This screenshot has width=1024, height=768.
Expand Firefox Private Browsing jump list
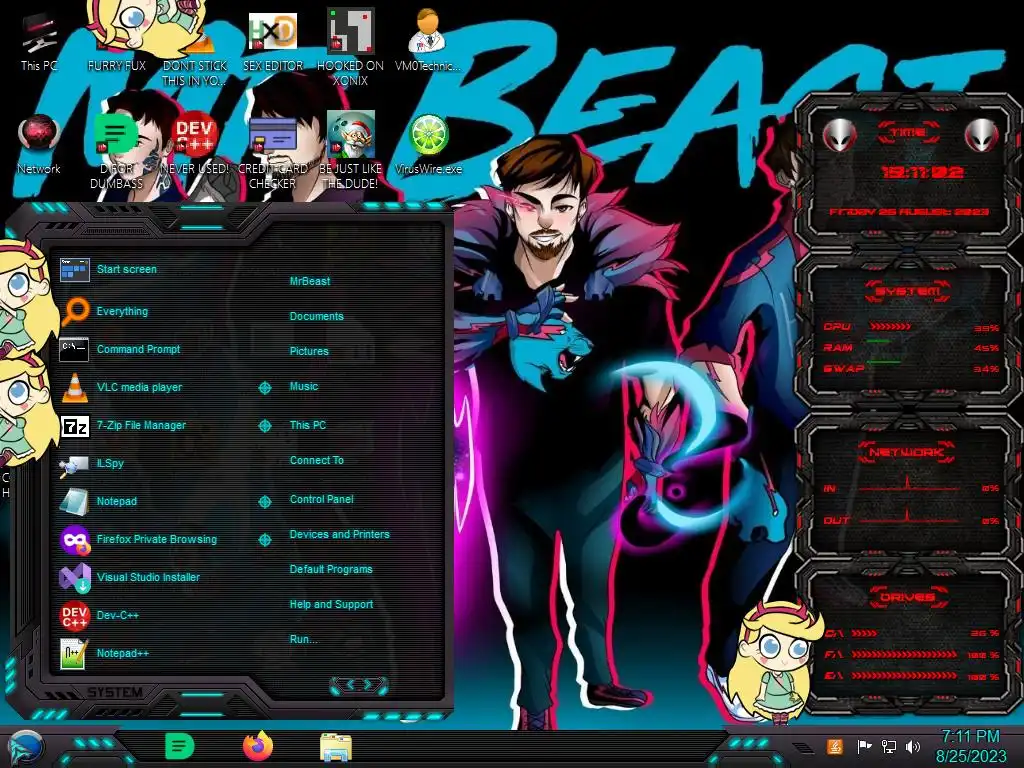point(264,539)
